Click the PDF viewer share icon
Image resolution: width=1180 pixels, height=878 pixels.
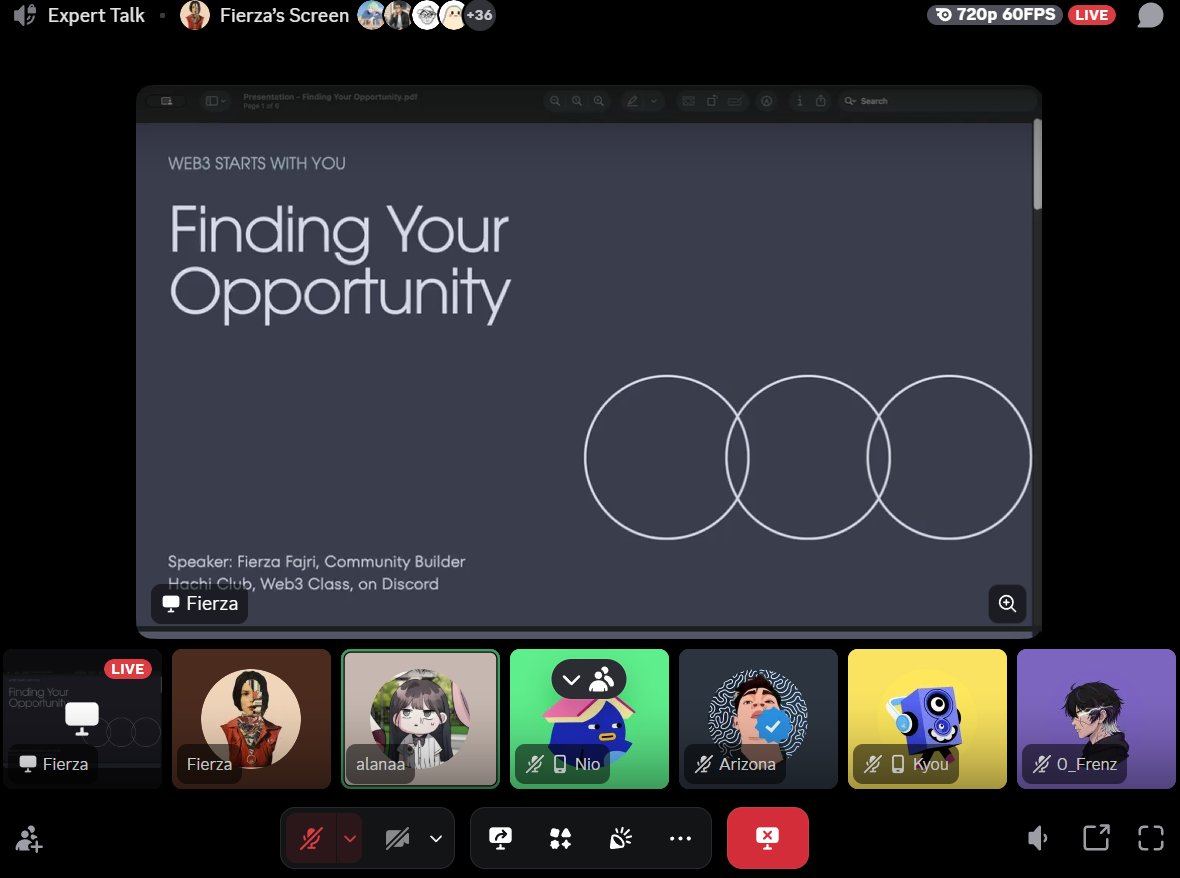pos(821,101)
